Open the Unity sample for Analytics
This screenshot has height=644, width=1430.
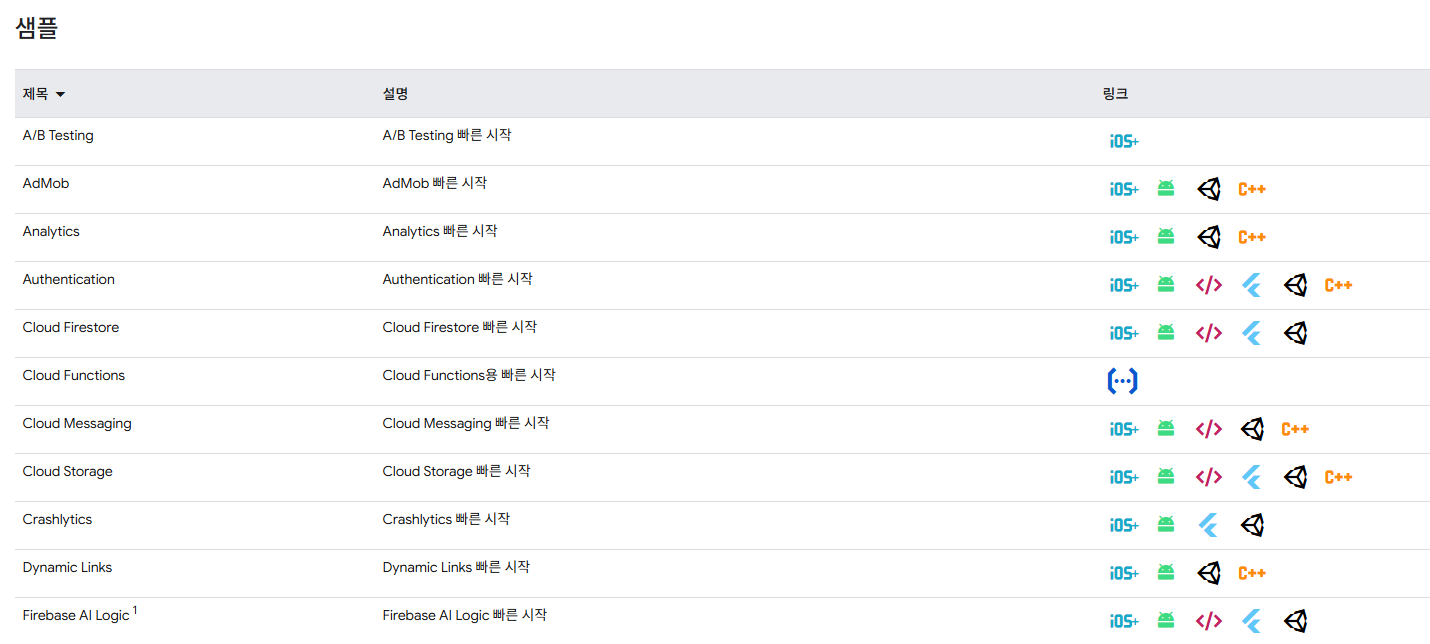[x=1209, y=237]
